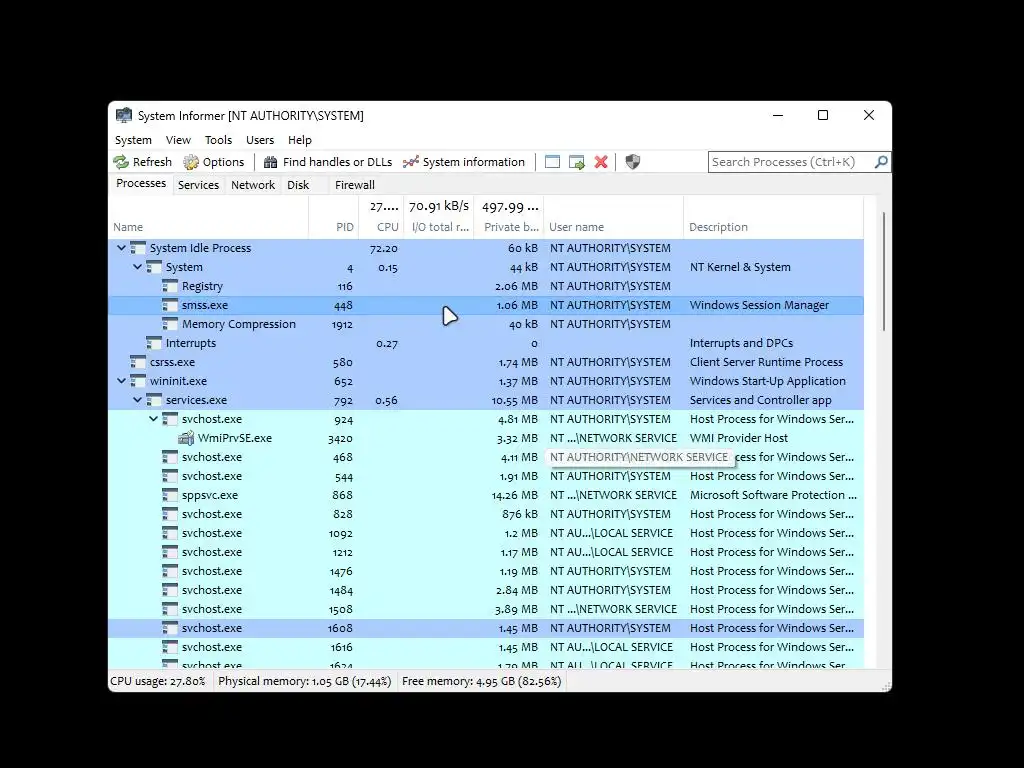This screenshot has width=1024, height=768.
Task: Click the find window toolbar icon
Action: 552,162
